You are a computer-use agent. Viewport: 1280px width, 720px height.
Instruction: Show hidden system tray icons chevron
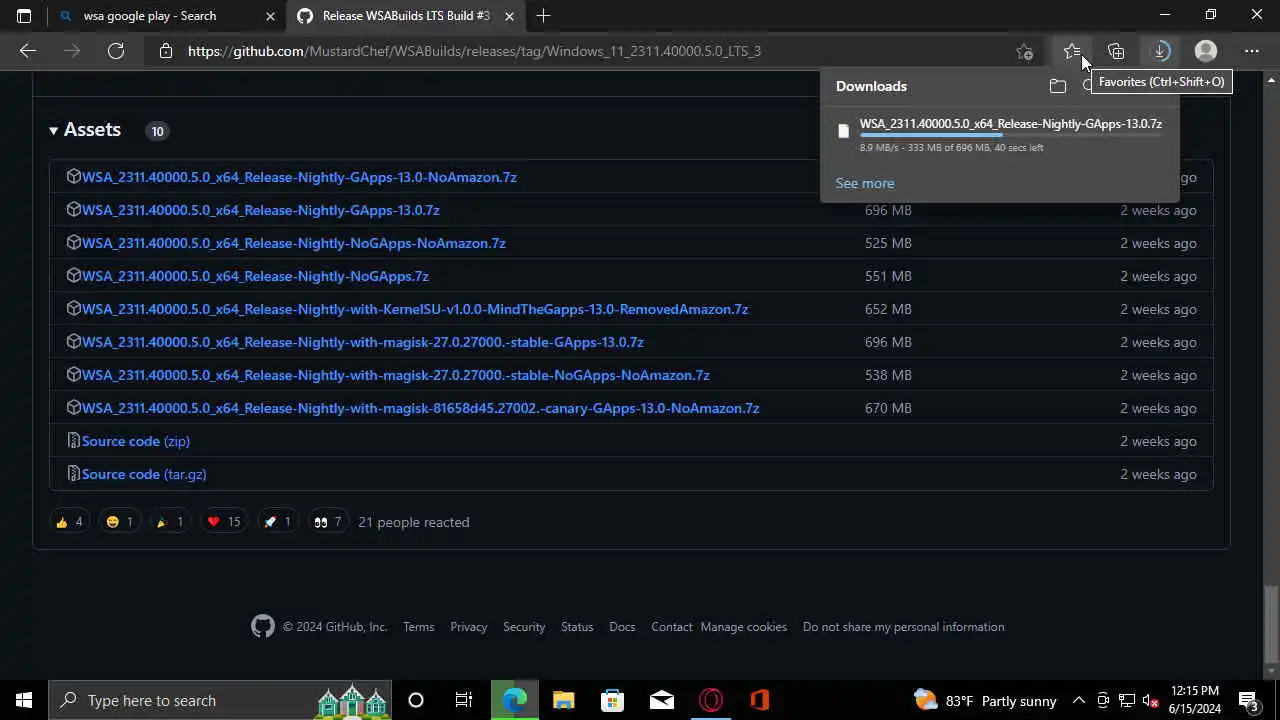click(x=1078, y=700)
